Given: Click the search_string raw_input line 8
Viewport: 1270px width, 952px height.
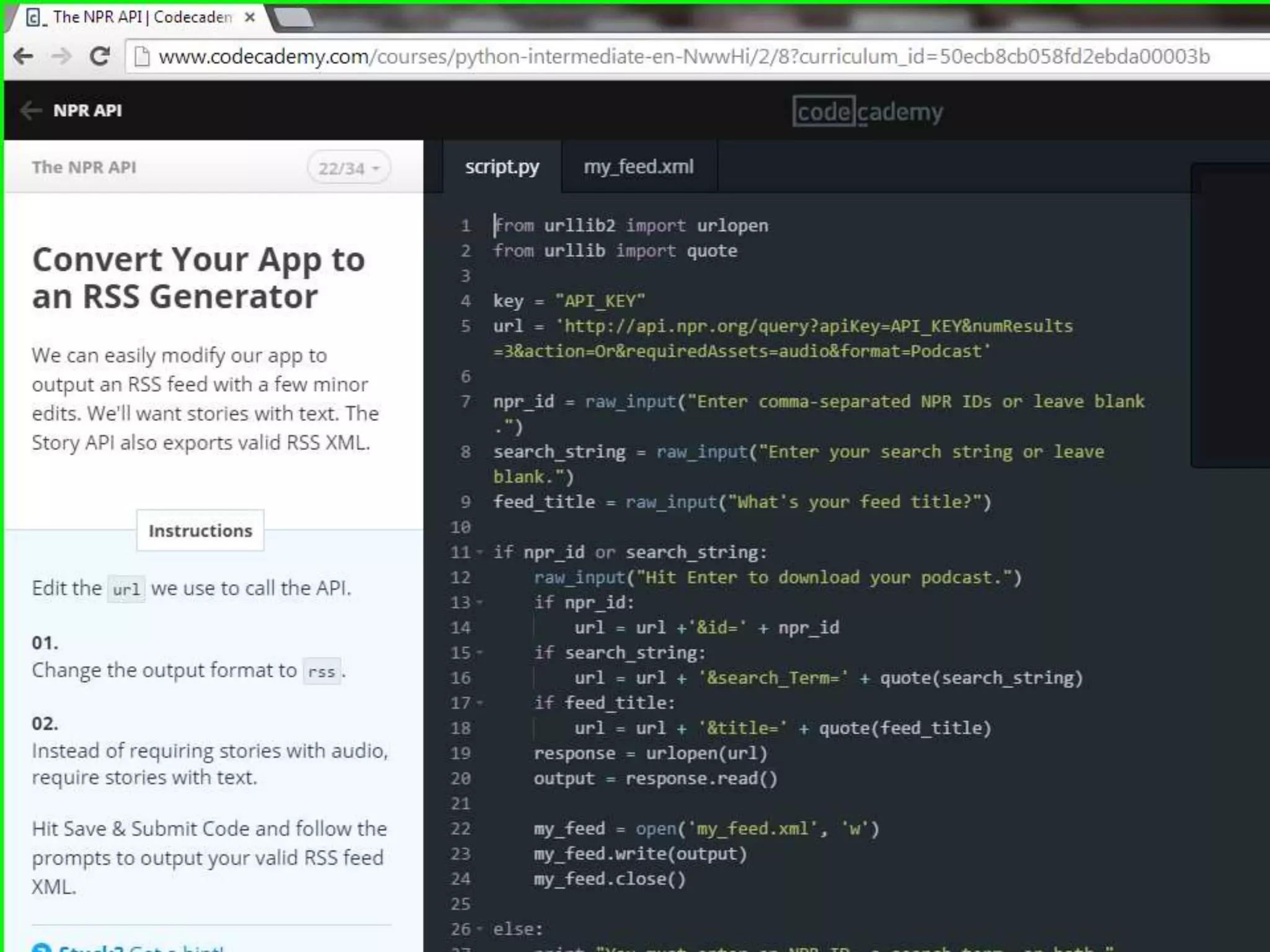Looking at the screenshot, I should point(799,464).
